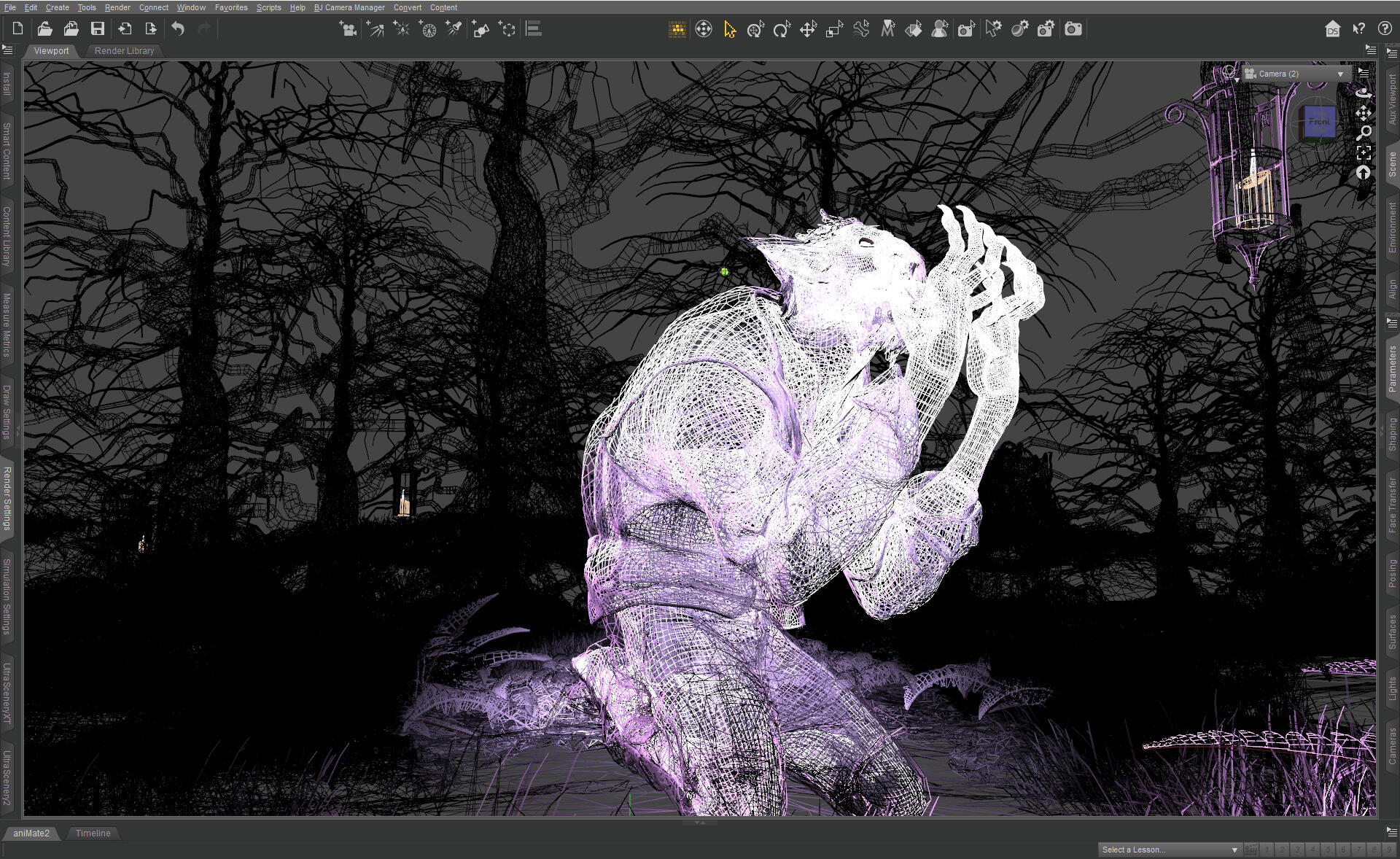The width and height of the screenshot is (1400, 859).
Task: Click the Render camera icon
Action: (x=1073, y=29)
